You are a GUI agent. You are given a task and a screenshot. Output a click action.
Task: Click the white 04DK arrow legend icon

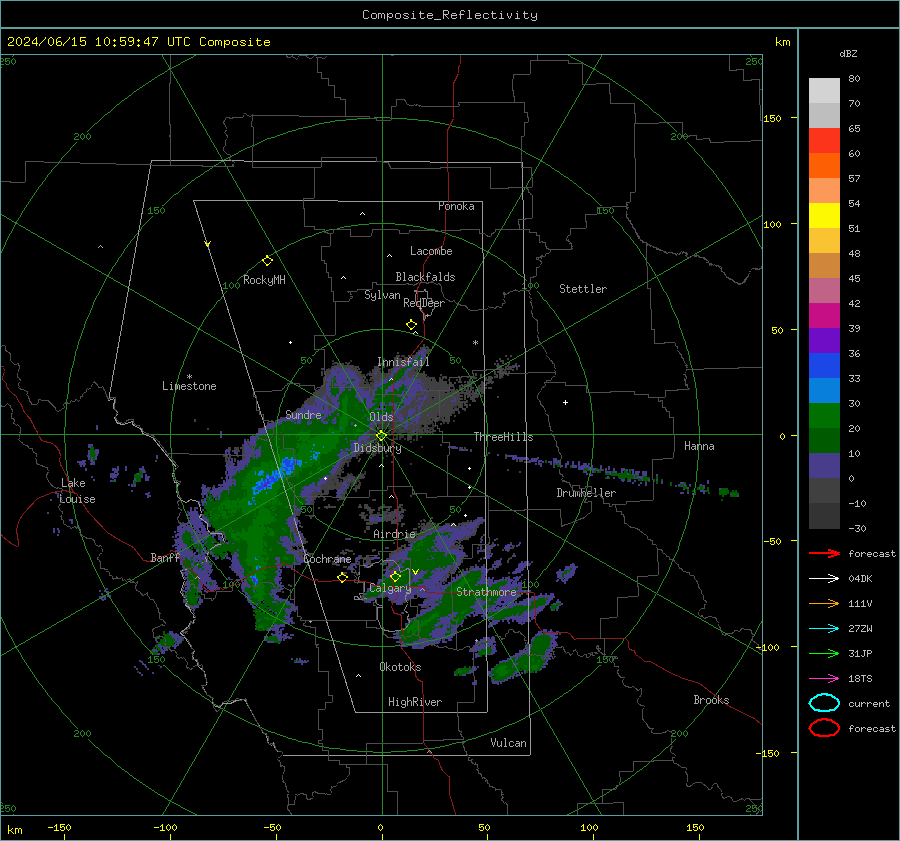(824, 579)
